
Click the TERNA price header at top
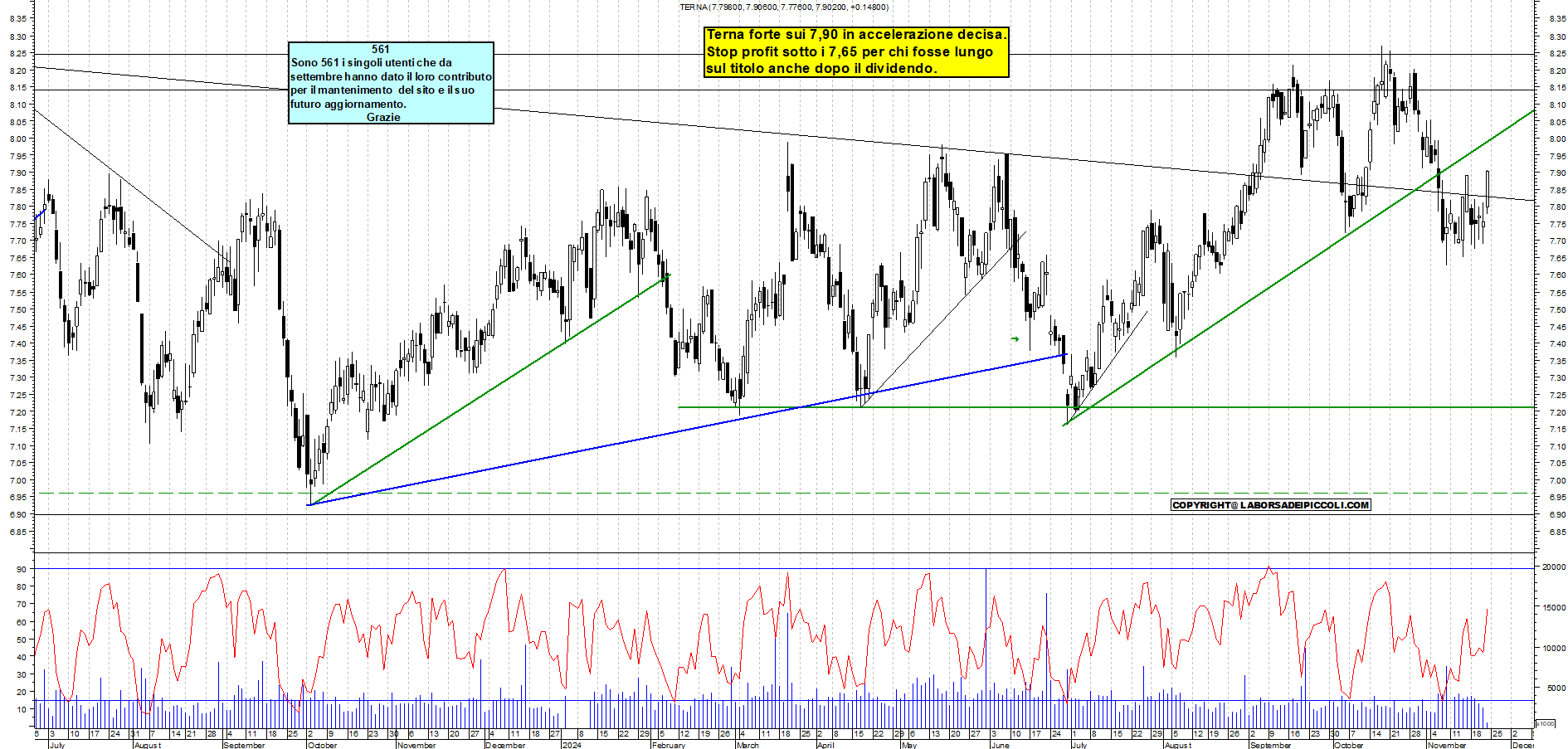784,7
